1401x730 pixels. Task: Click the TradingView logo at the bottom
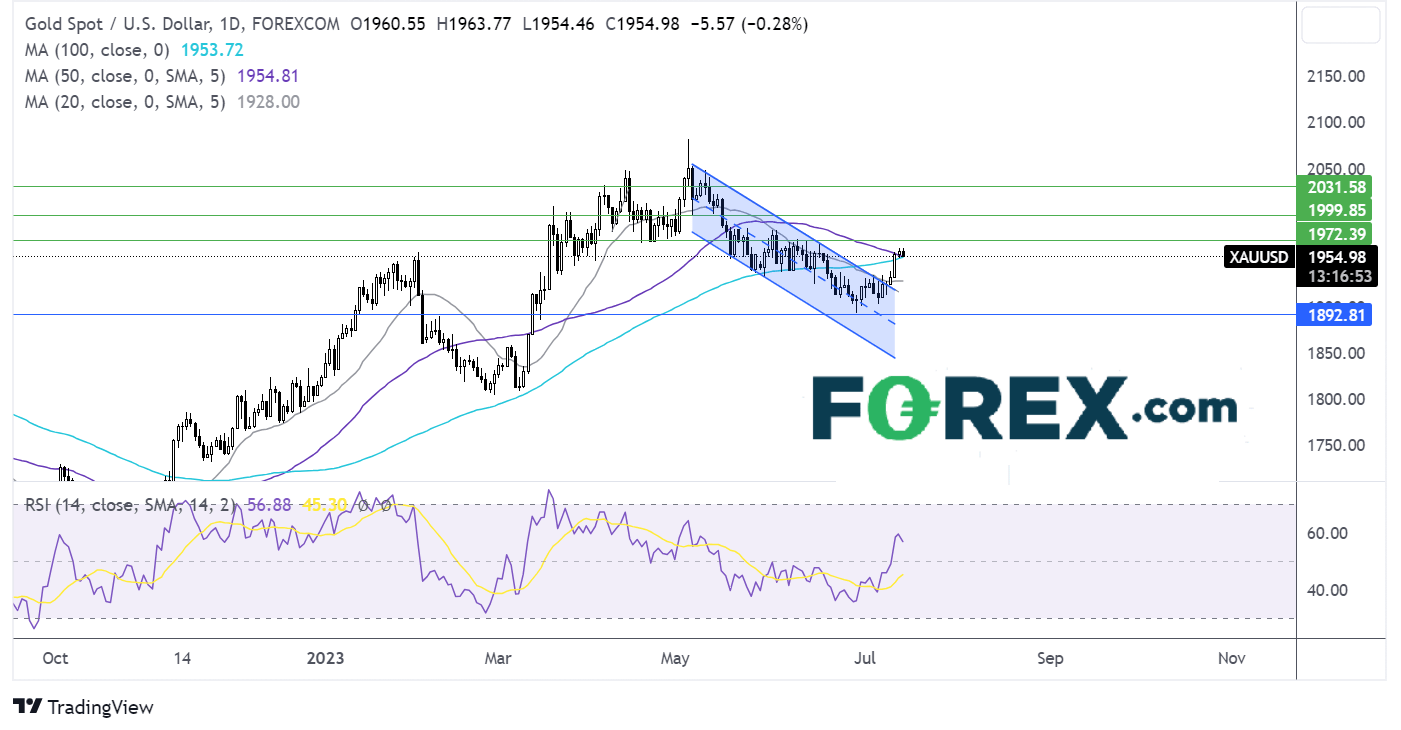click(x=83, y=707)
